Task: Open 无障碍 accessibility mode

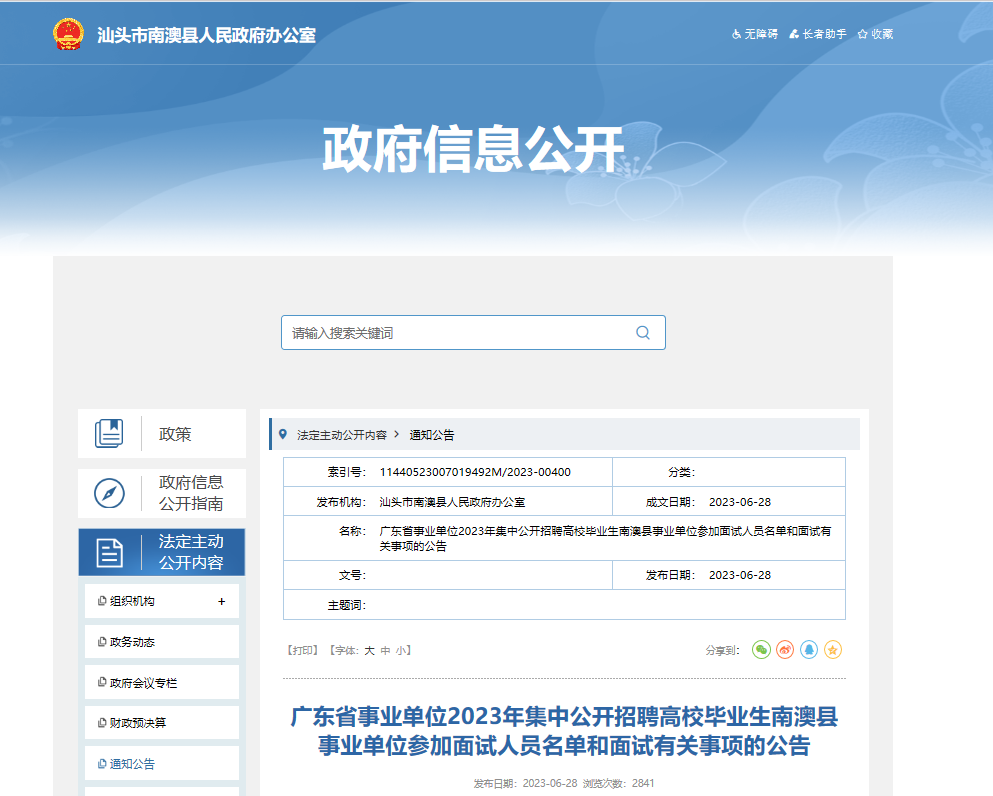Action: click(x=755, y=34)
